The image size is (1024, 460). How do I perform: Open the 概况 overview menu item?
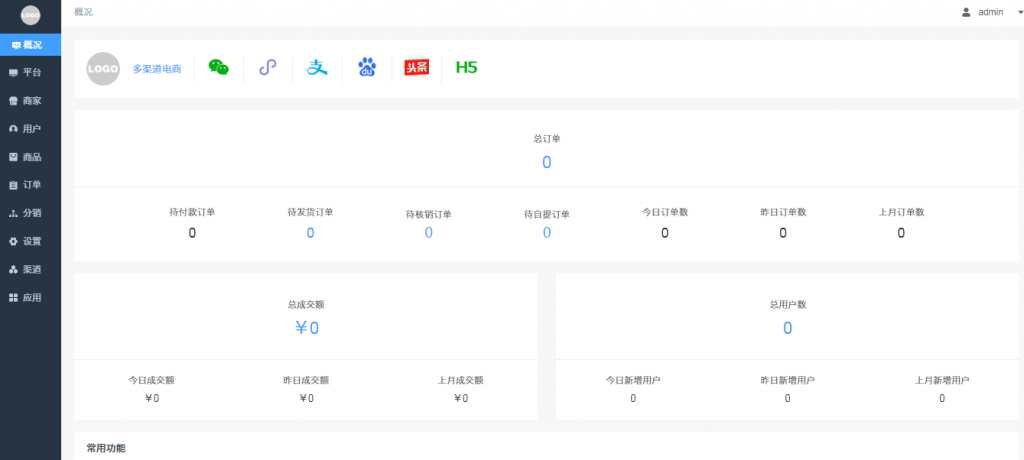pos(31,45)
